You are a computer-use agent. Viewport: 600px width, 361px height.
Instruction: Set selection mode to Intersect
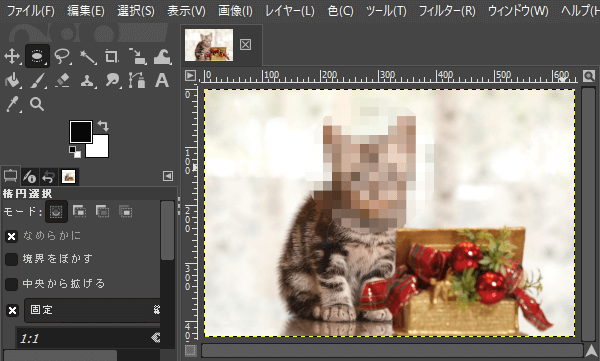pos(125,211)
